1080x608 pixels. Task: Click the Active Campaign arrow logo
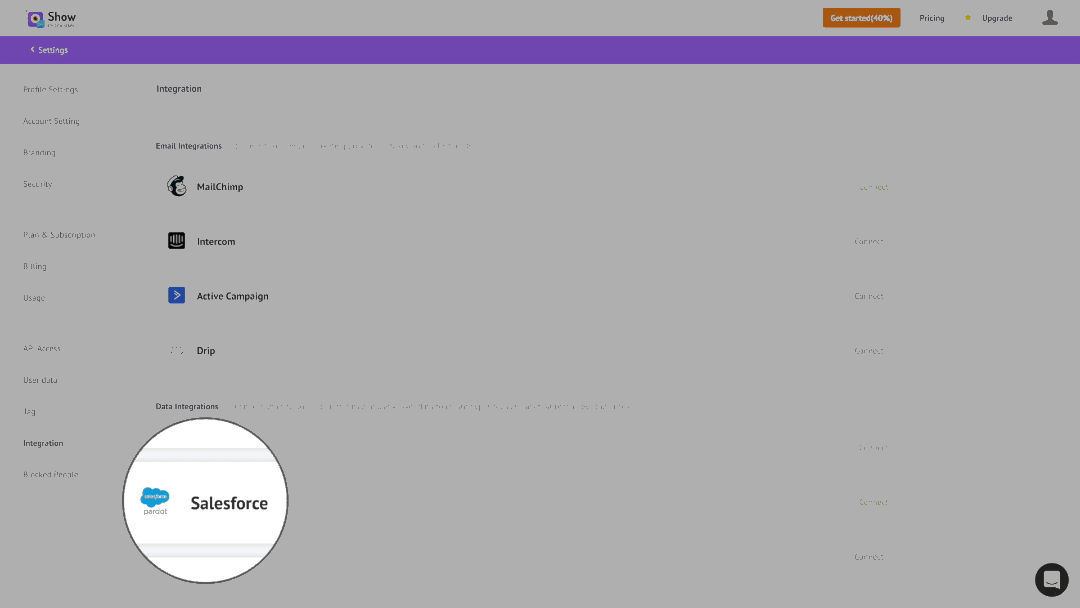176,295
